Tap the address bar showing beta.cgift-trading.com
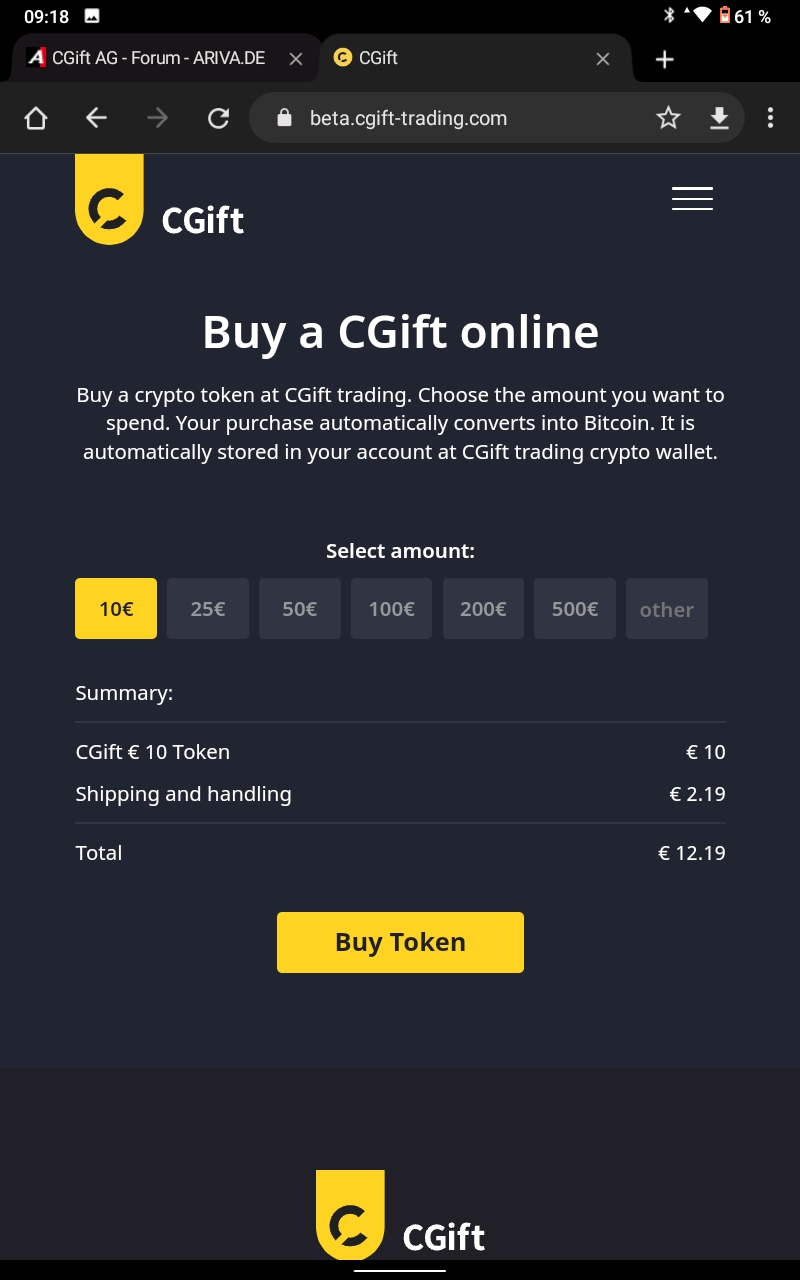 [450, 118]
